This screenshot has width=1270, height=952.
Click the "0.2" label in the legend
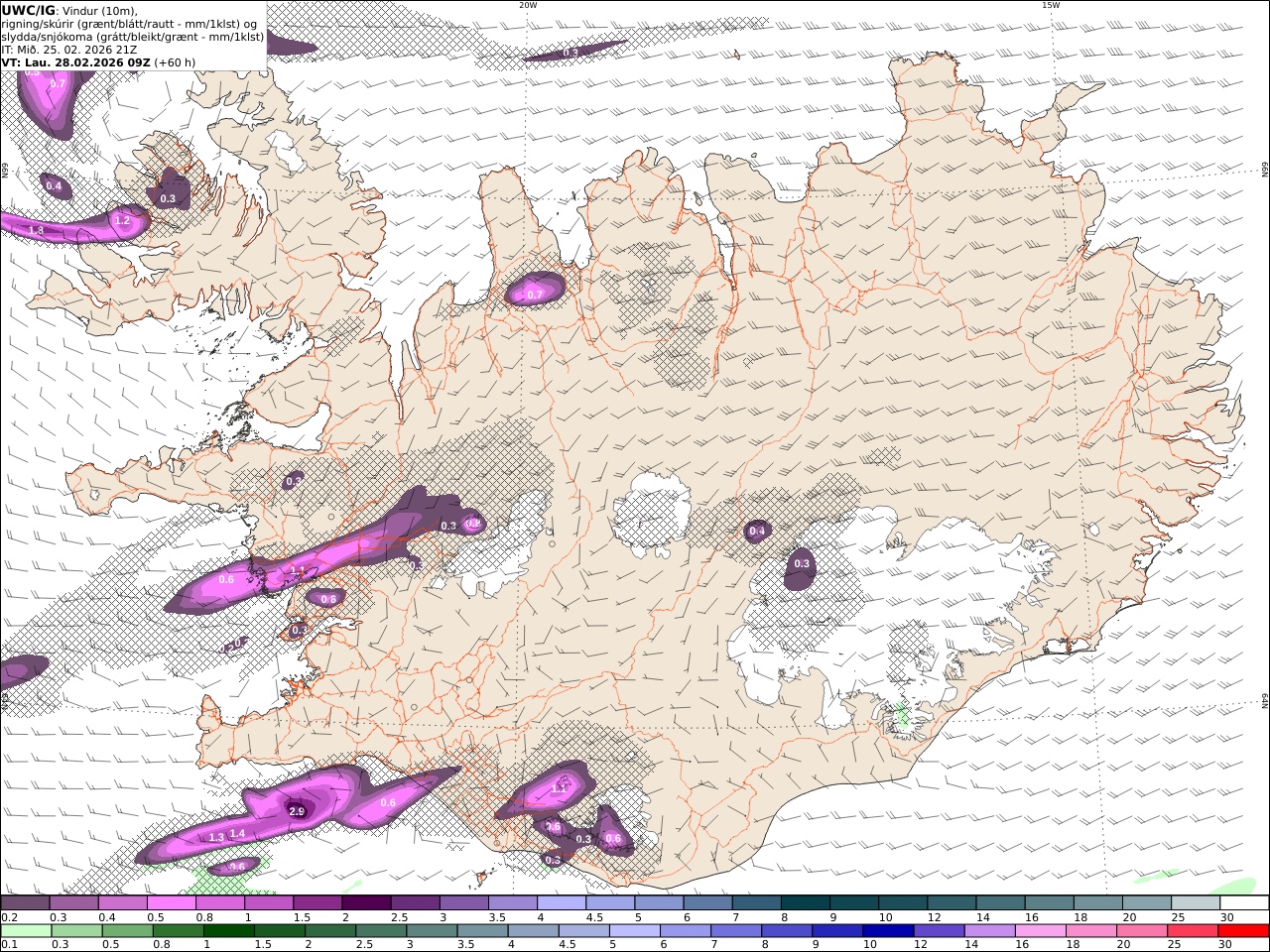pyautogui.click(x=8, y=917)
